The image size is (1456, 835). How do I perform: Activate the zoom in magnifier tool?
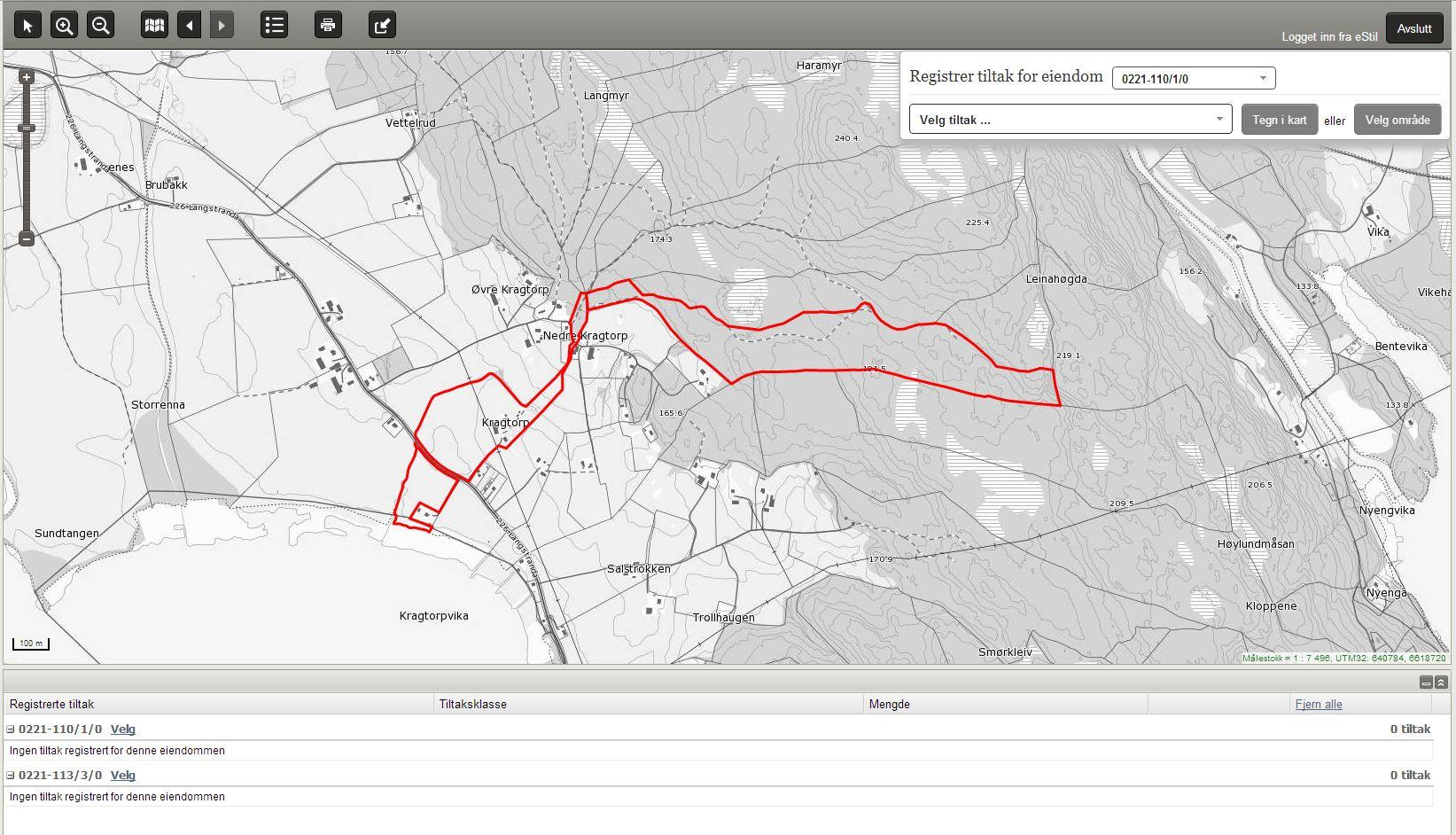[x=64, y=26]
